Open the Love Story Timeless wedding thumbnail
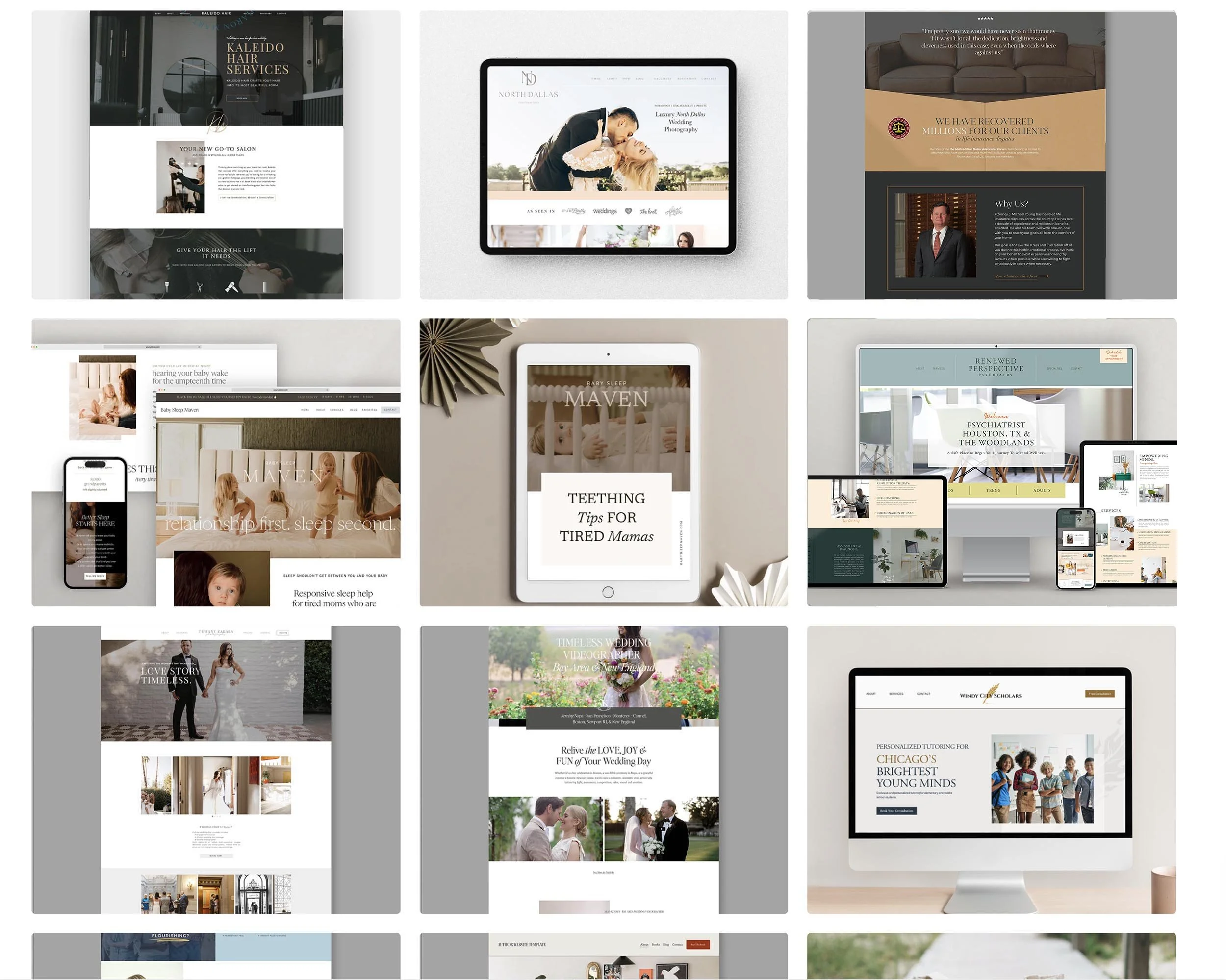 (216, 770)
